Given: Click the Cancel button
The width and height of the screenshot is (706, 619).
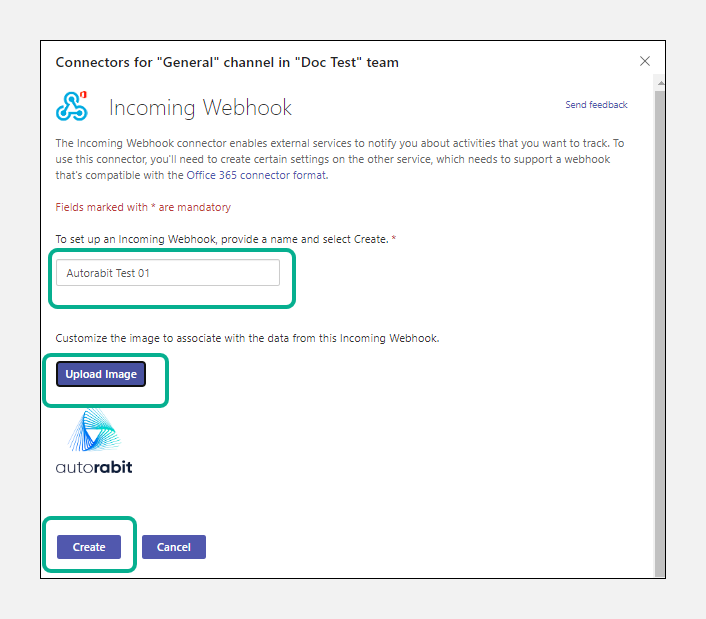Looking at the screenshot, I should (x=174, y=547).
